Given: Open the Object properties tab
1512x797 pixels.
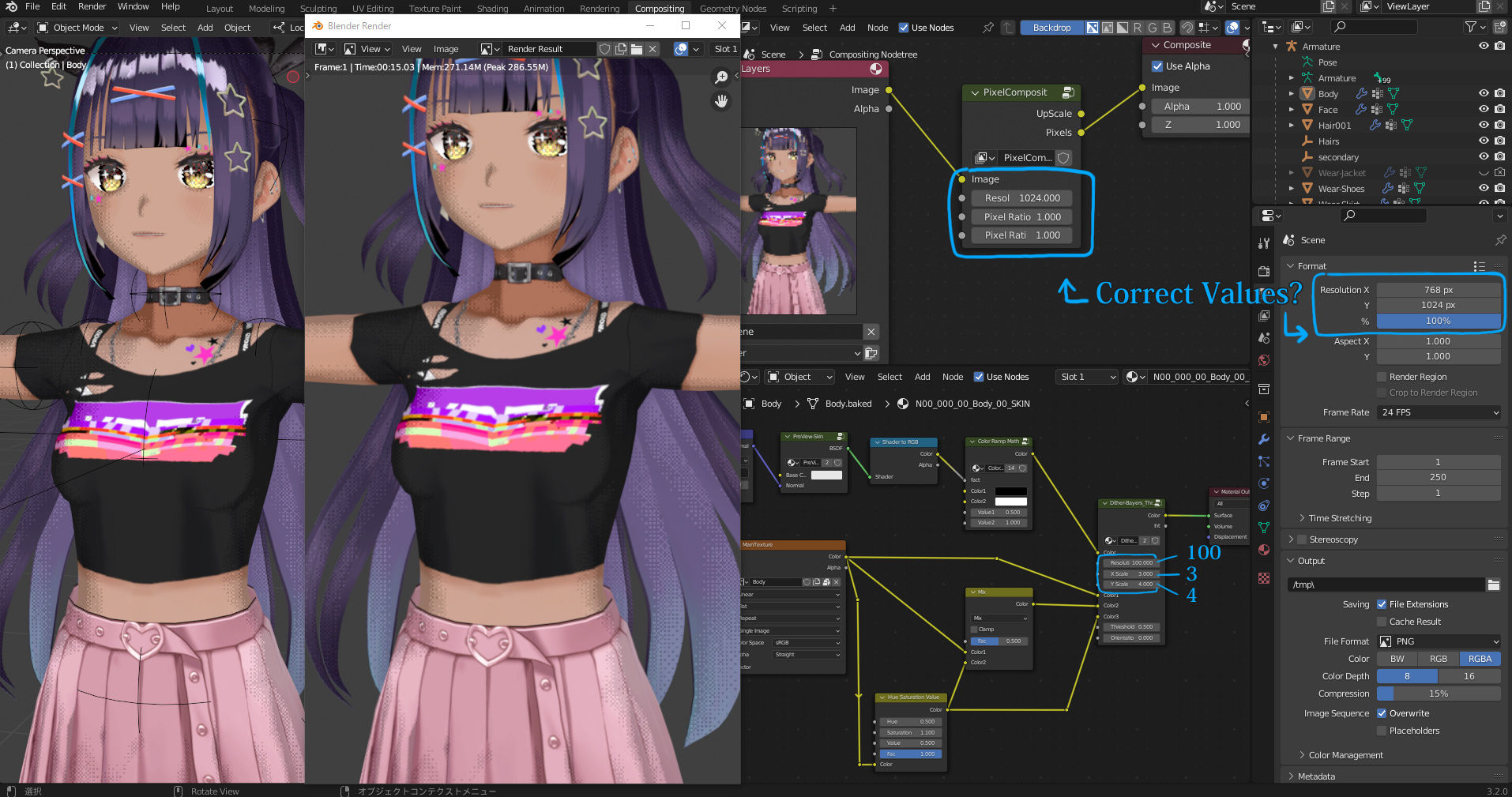Looking at the screenshot, I should [x=1264, y=417].
